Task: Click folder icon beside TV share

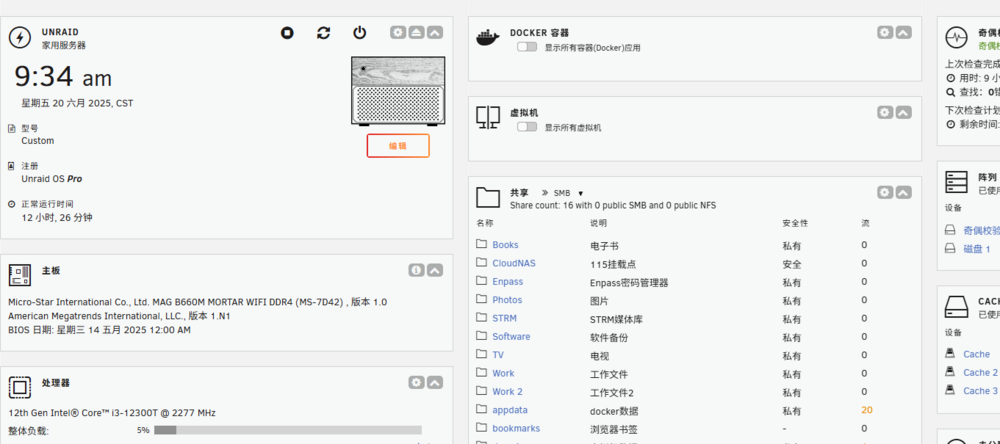Action: pyautogui.click(x=482, y=354)
